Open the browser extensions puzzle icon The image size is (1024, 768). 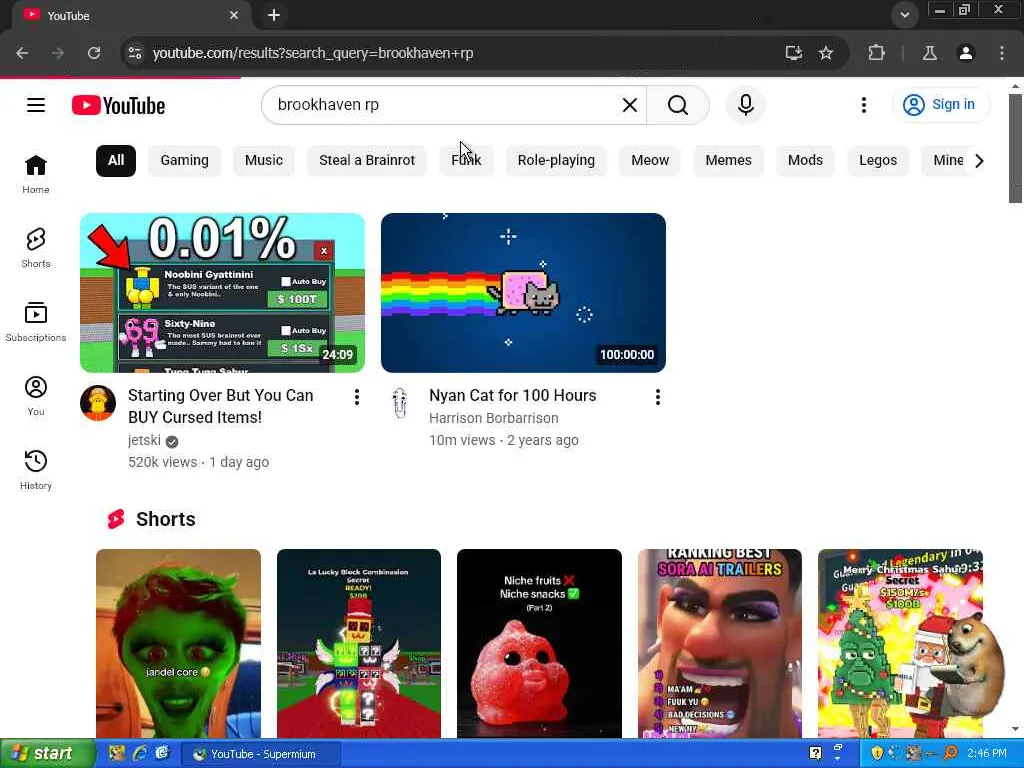[876, 53]
